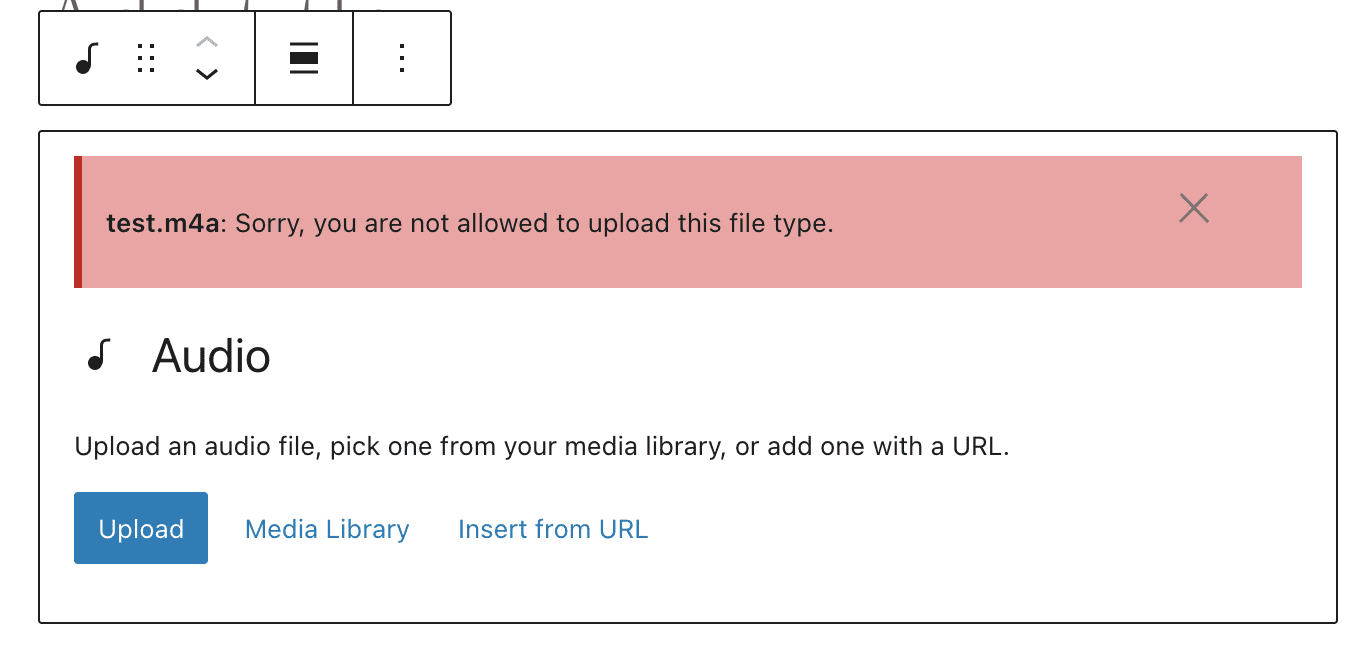Viewport: 1366px width, 652px height.
Task: Move the Audio block up
Action: (206, 42)
